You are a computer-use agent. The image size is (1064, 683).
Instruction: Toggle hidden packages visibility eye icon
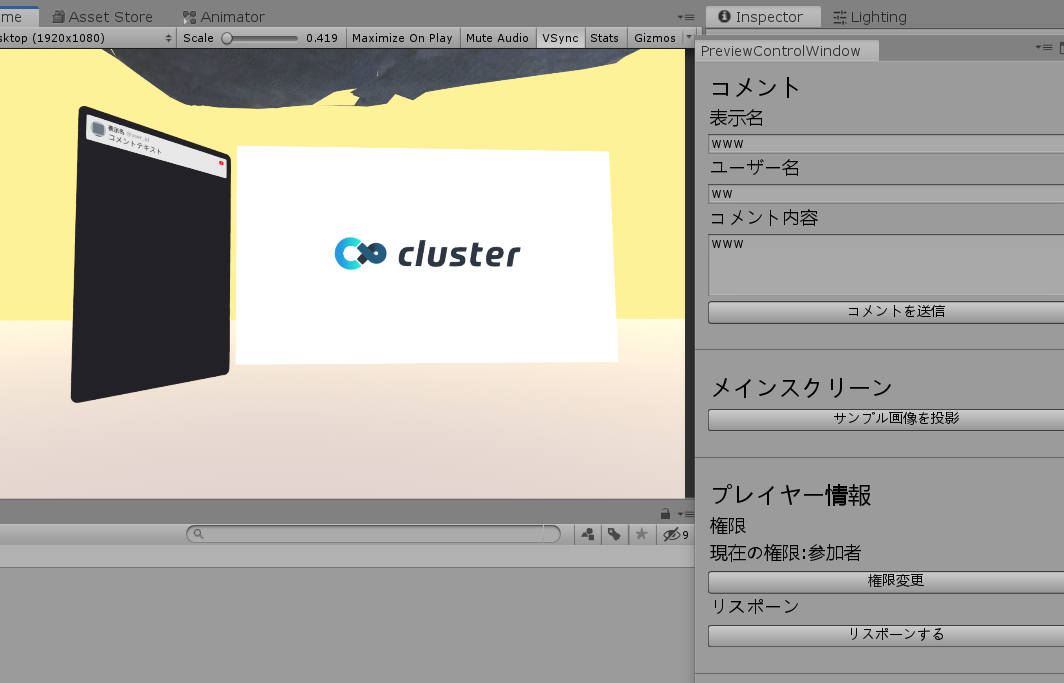676,534
